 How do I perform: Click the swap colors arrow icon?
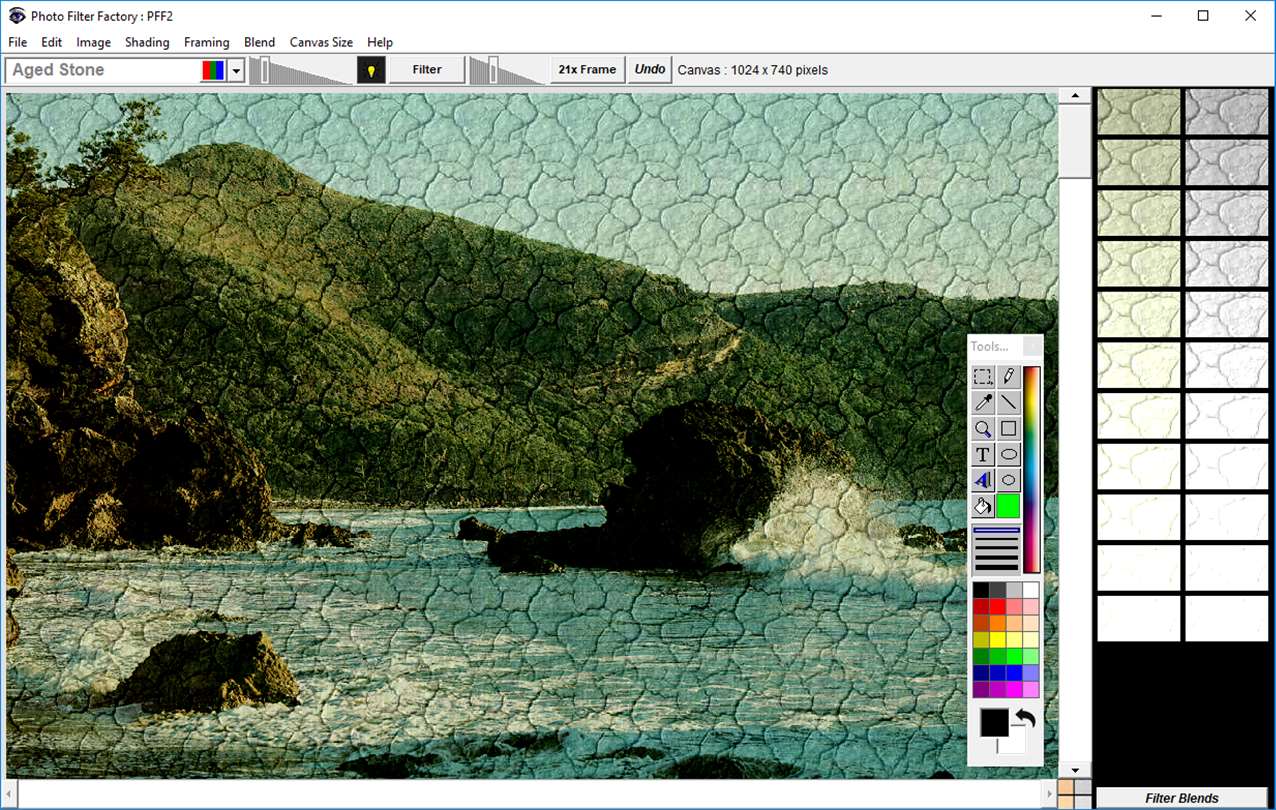[1024, 717]
